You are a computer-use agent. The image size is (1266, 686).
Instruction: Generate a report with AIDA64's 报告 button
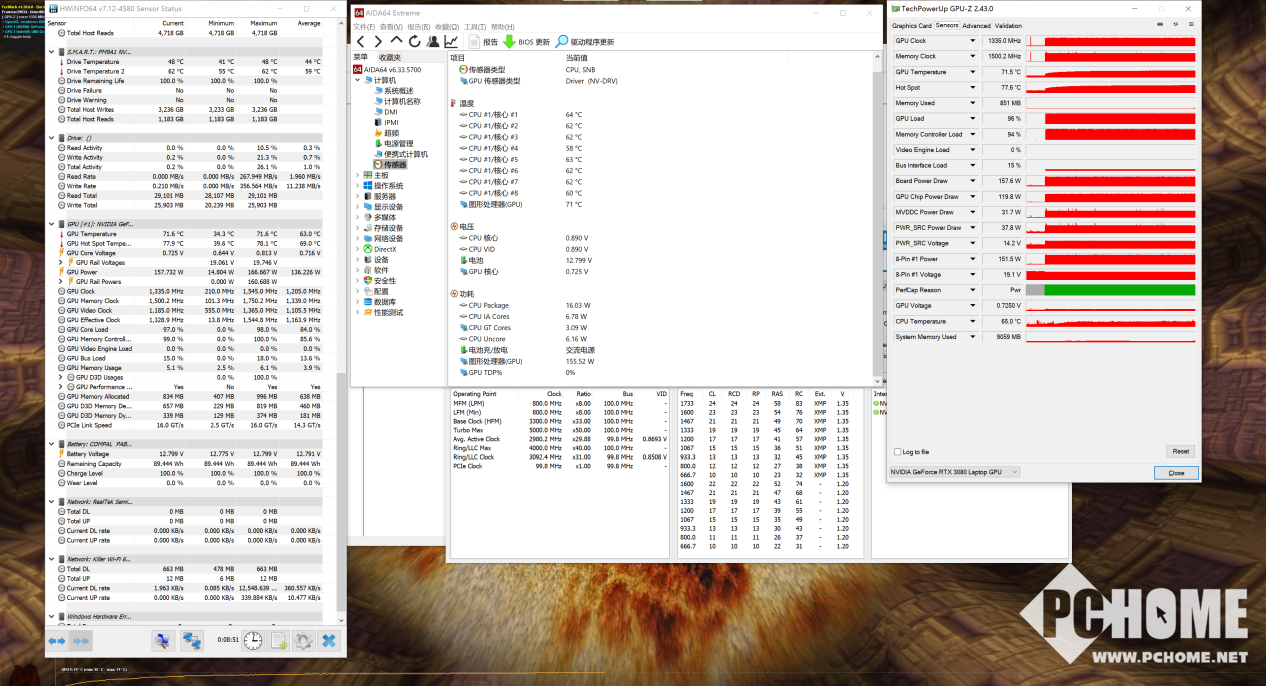(x=483, y=42)
